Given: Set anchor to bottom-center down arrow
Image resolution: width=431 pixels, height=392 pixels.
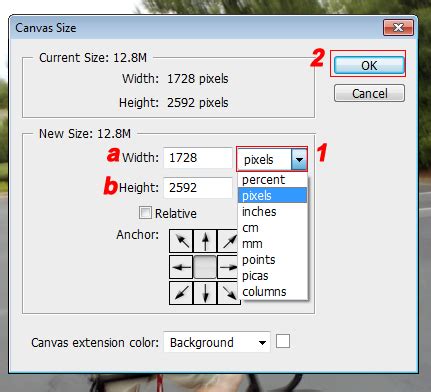Looking at the screenshot, I should pyautogui.click(x=205, y=293).
